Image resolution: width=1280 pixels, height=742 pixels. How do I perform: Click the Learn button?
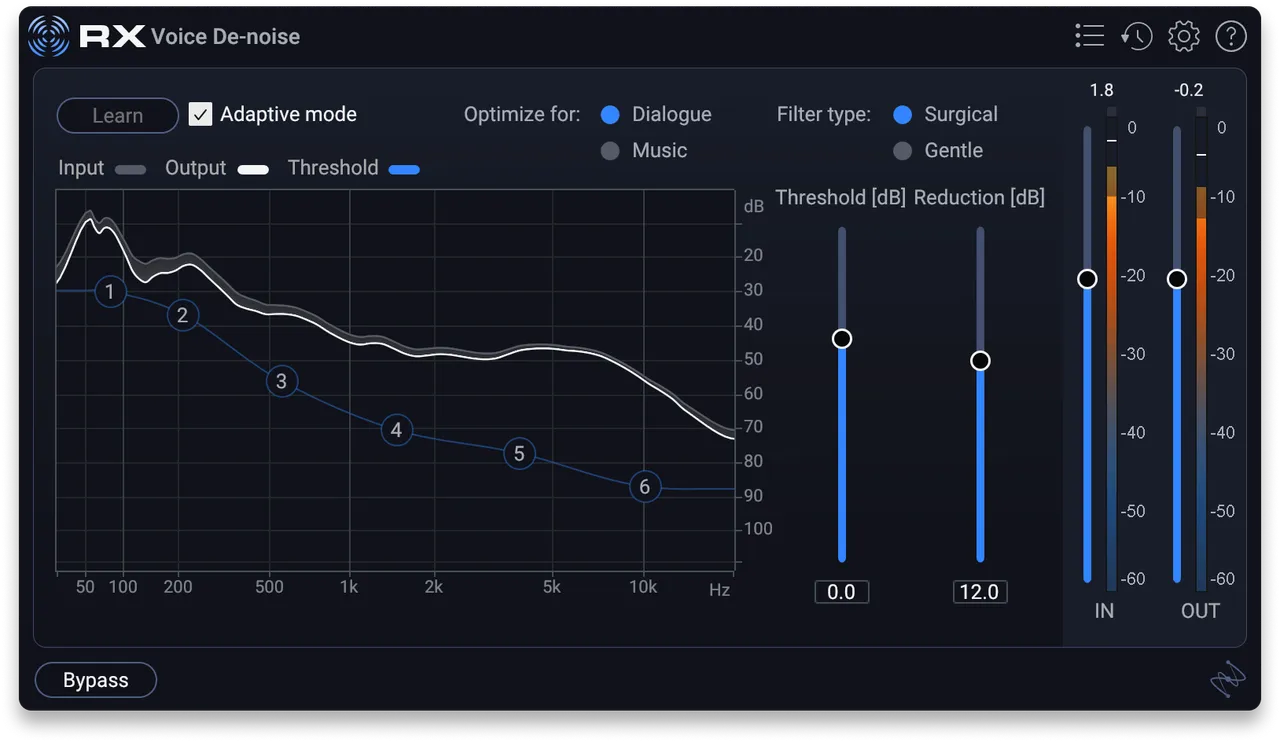click(118, 115)
